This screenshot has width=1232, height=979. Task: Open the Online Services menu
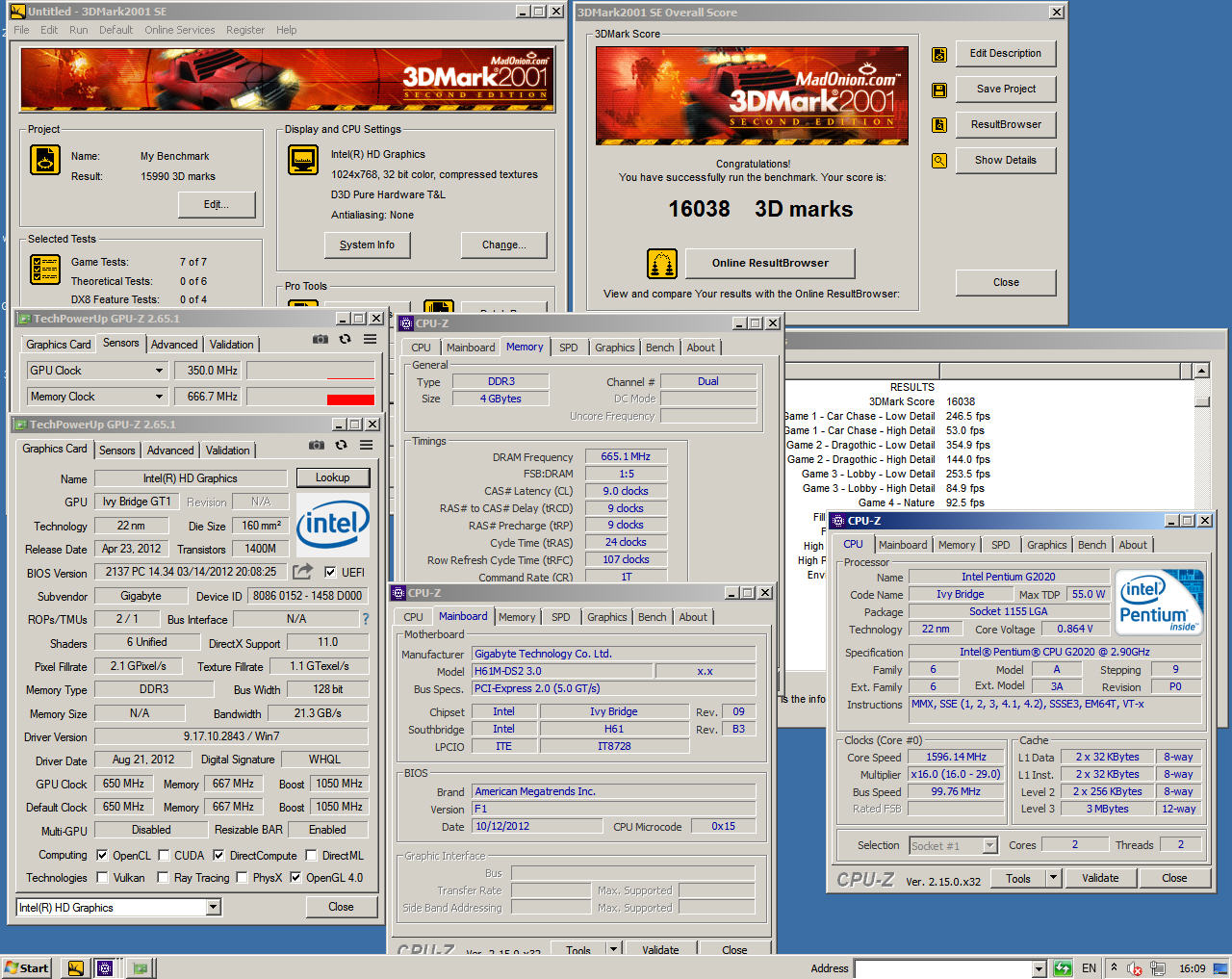coord(180,30)
